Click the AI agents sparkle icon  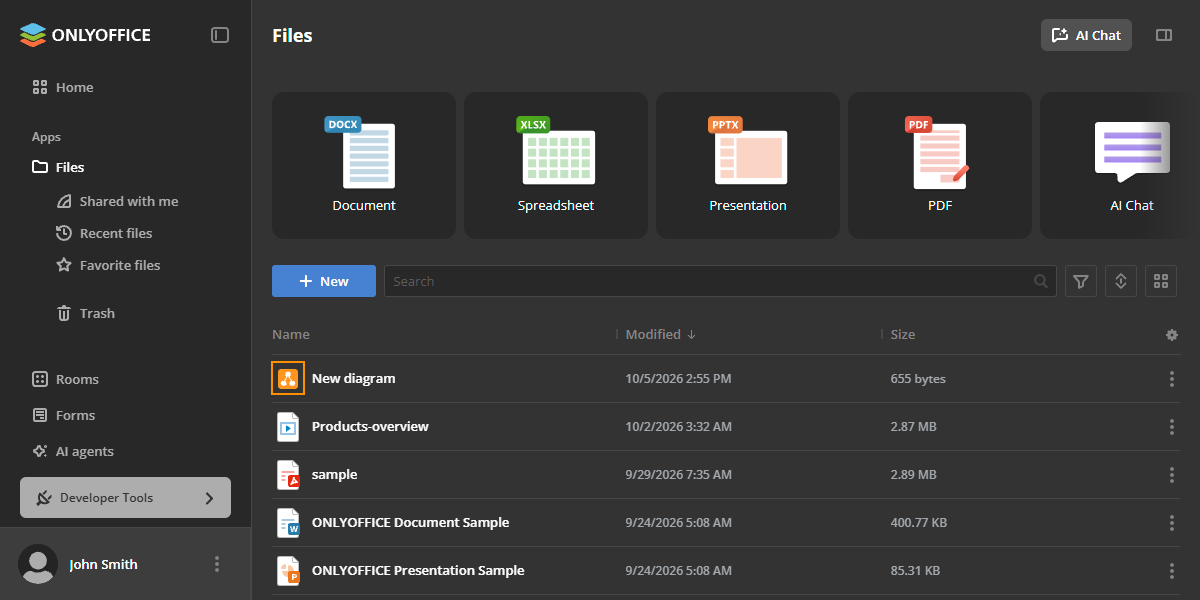coord(40,451)
